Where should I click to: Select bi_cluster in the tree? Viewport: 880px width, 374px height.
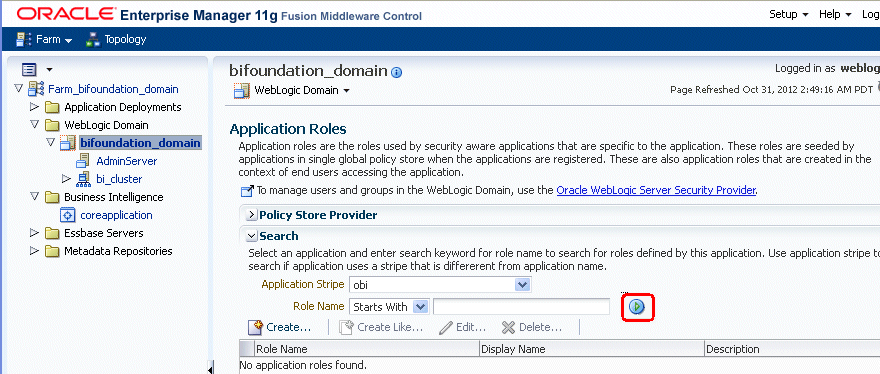click(119, 179)
